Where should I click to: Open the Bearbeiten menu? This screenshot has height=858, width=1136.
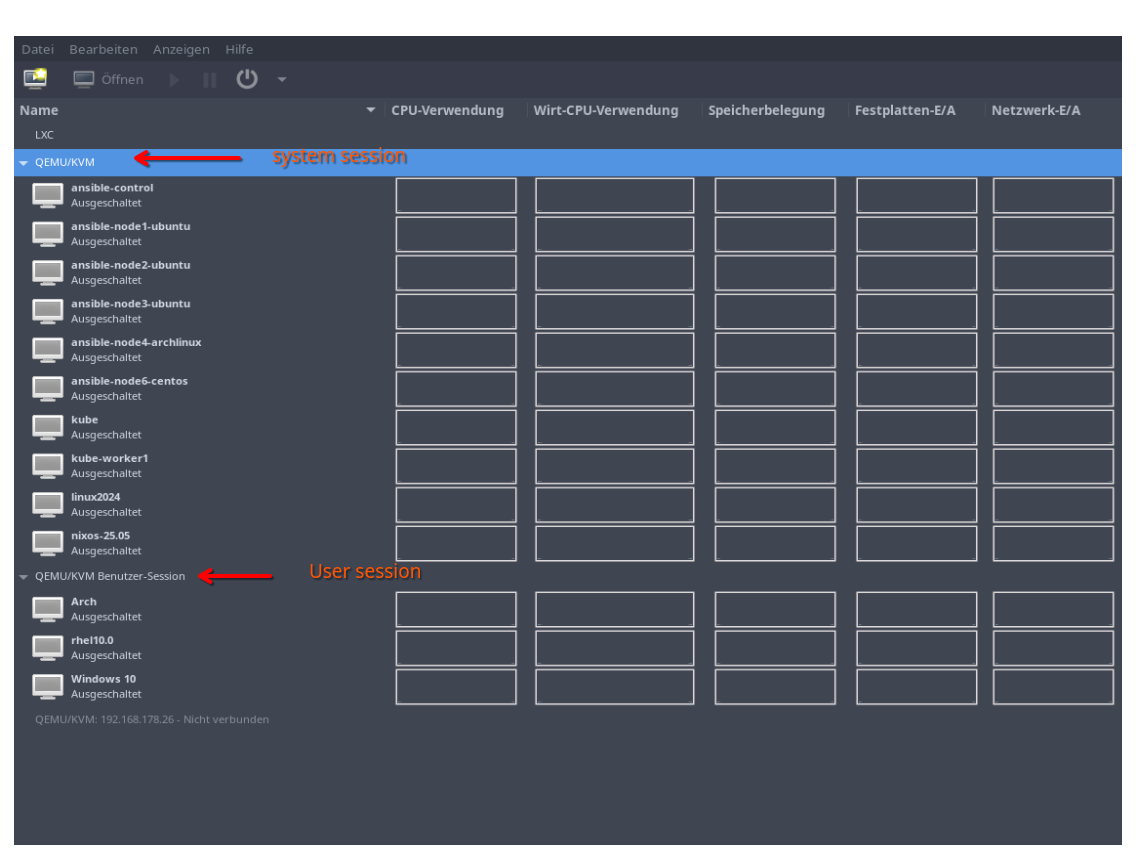(103, 49)
